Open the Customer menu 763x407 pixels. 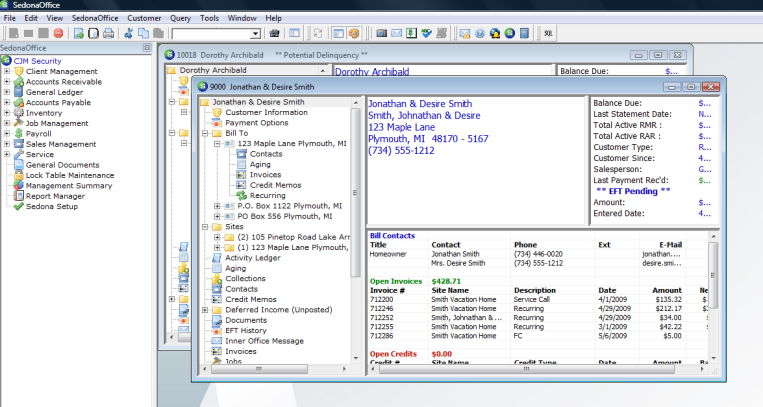point(144,18)
